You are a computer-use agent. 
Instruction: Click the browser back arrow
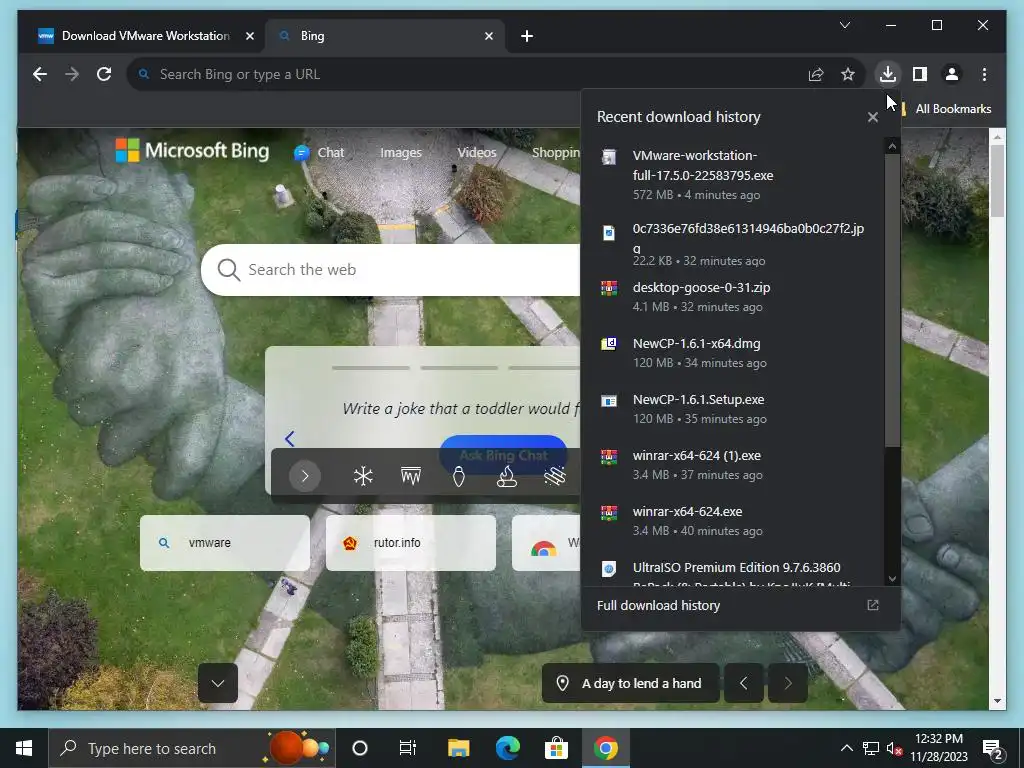[40, 74]
